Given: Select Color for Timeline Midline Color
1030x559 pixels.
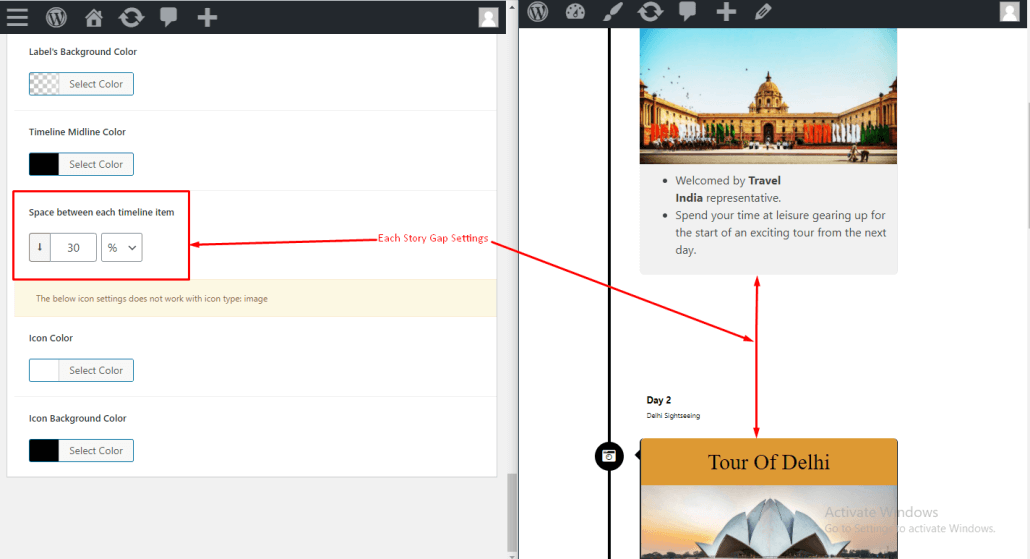Looking at the screenshot, I should (95, 164).
